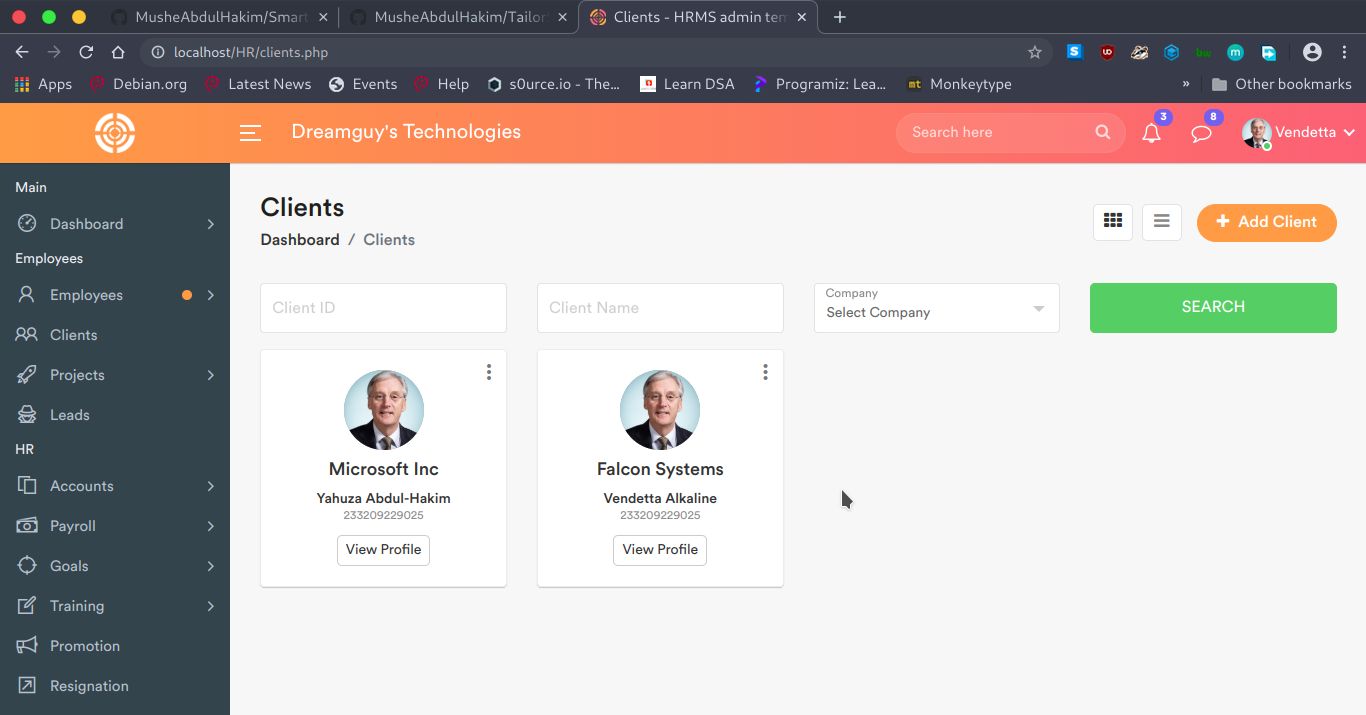Image resolution: width=1366 pixels, height=715 pixels.
Task: Open the Select Company dropdown
Action: click(936, 308)
